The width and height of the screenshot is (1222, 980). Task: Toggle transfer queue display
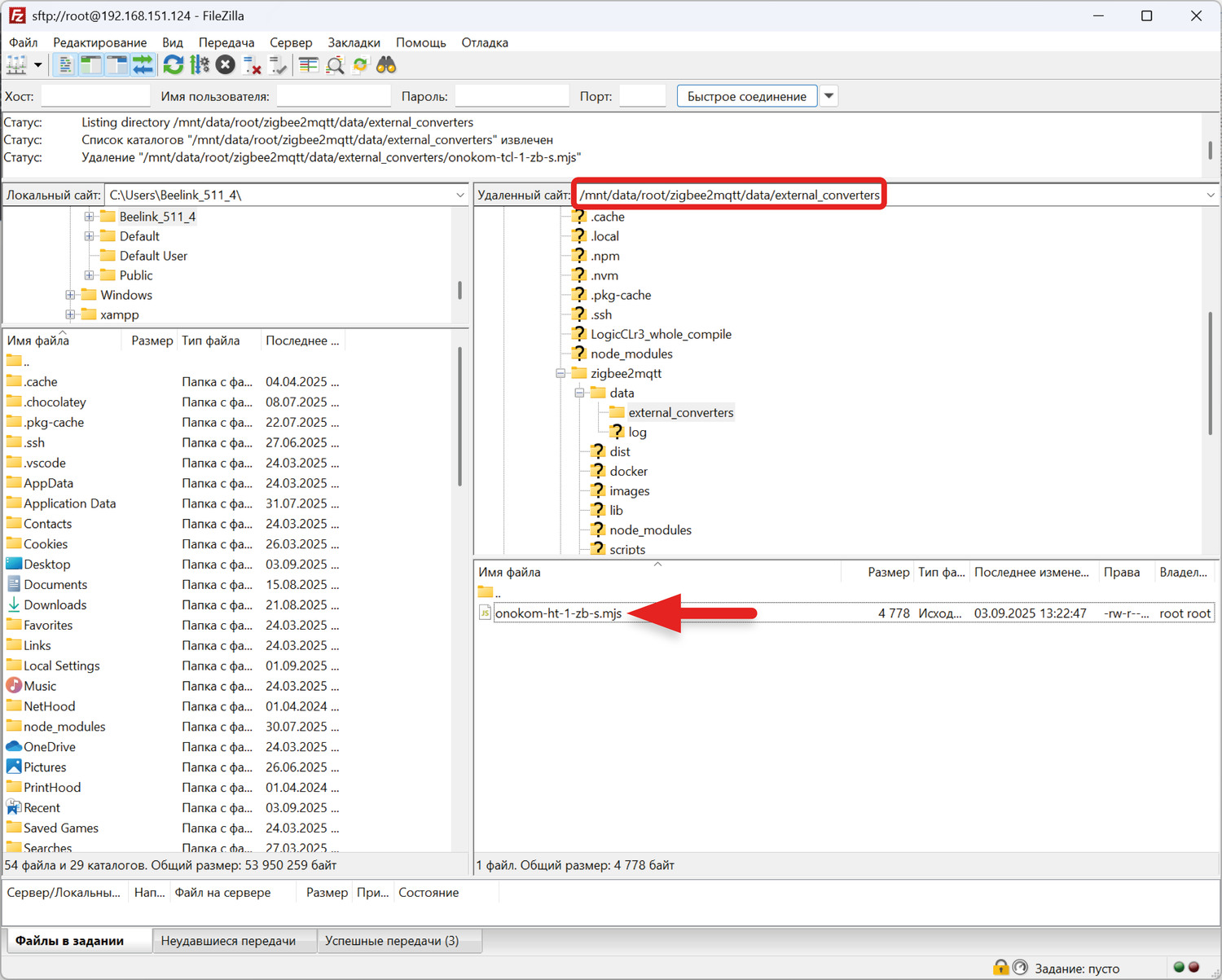(143, 65)
